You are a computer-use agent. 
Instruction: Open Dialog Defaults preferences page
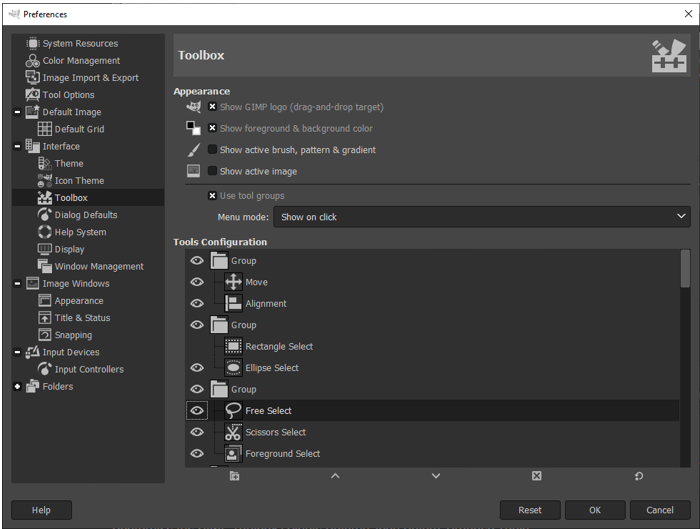86,215
